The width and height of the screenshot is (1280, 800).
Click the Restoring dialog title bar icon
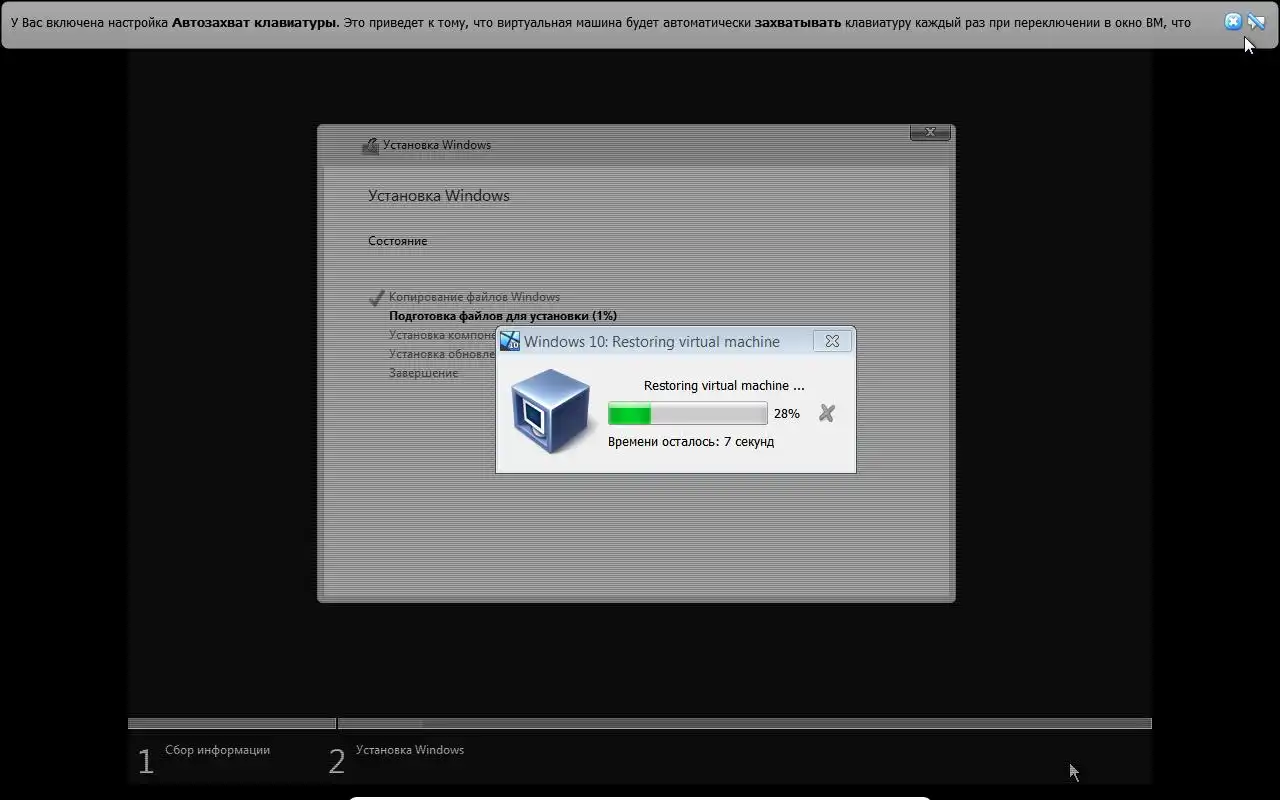pyautogui.click(x=510, y=341)
